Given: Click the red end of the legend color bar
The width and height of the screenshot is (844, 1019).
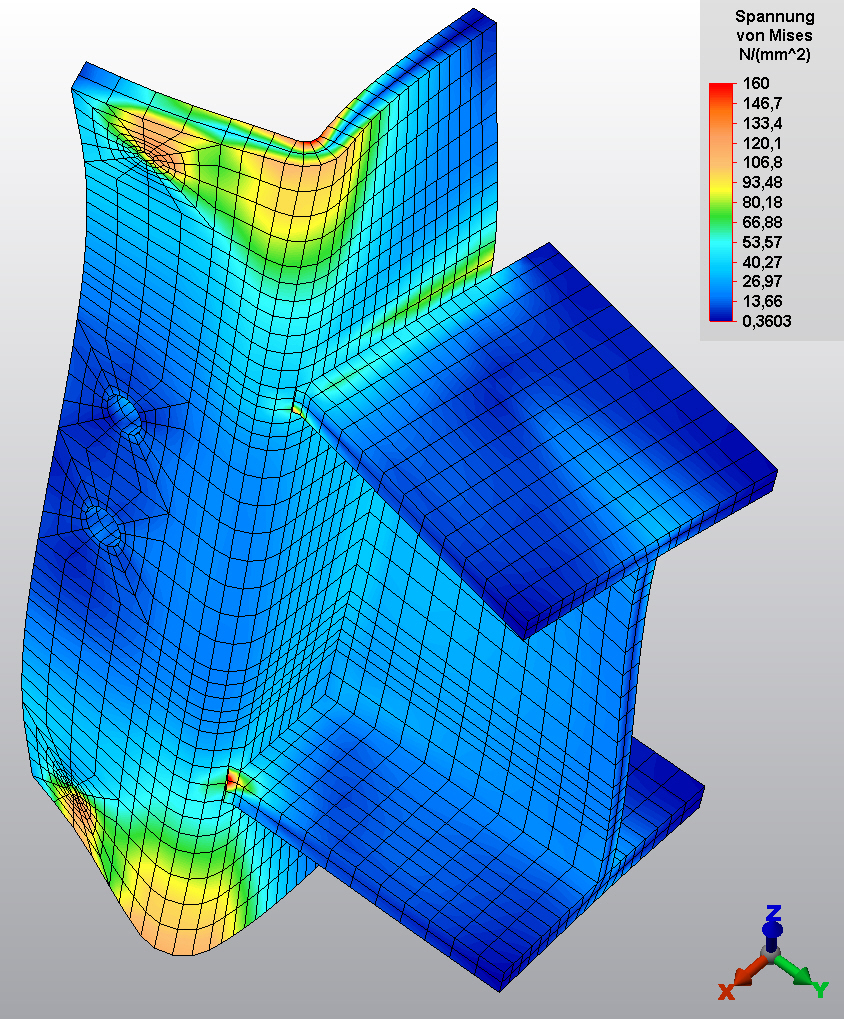Looking at the screenshot, I should point(719,90).
